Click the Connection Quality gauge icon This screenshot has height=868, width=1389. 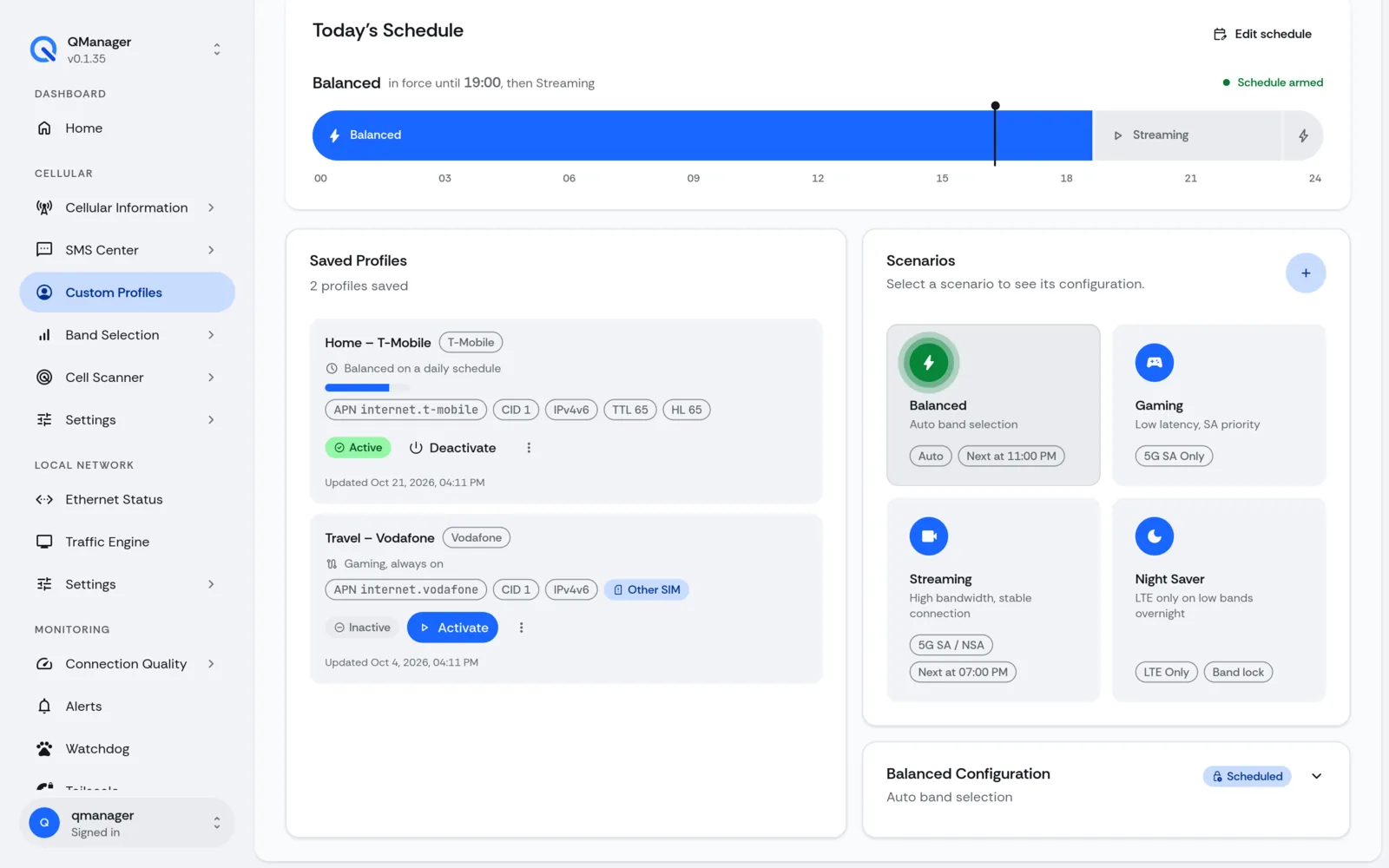44,664
